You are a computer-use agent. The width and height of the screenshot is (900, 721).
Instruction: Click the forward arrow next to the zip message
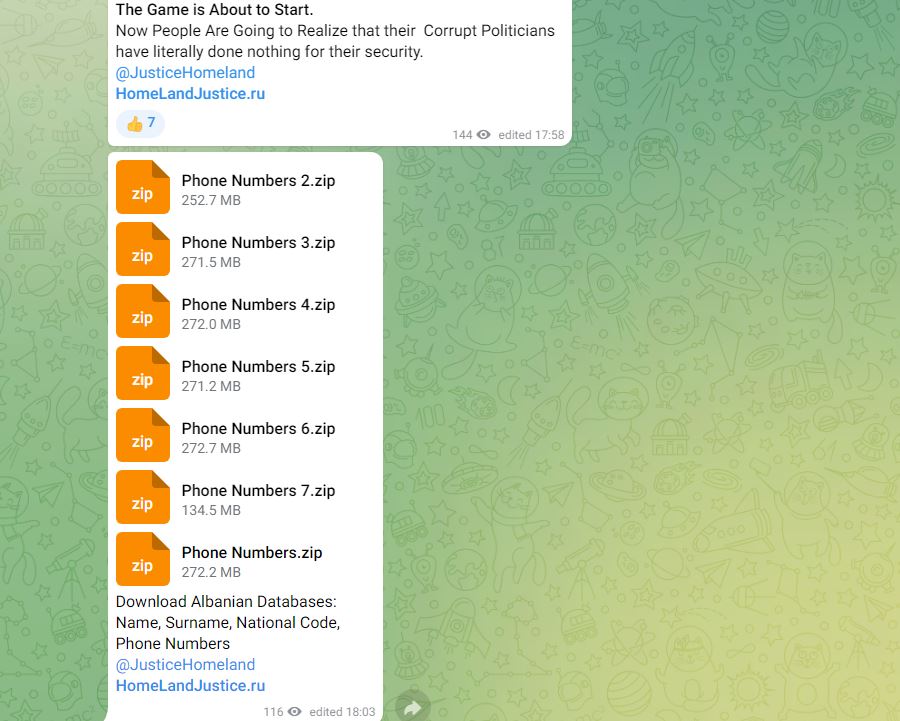[413, 708]
